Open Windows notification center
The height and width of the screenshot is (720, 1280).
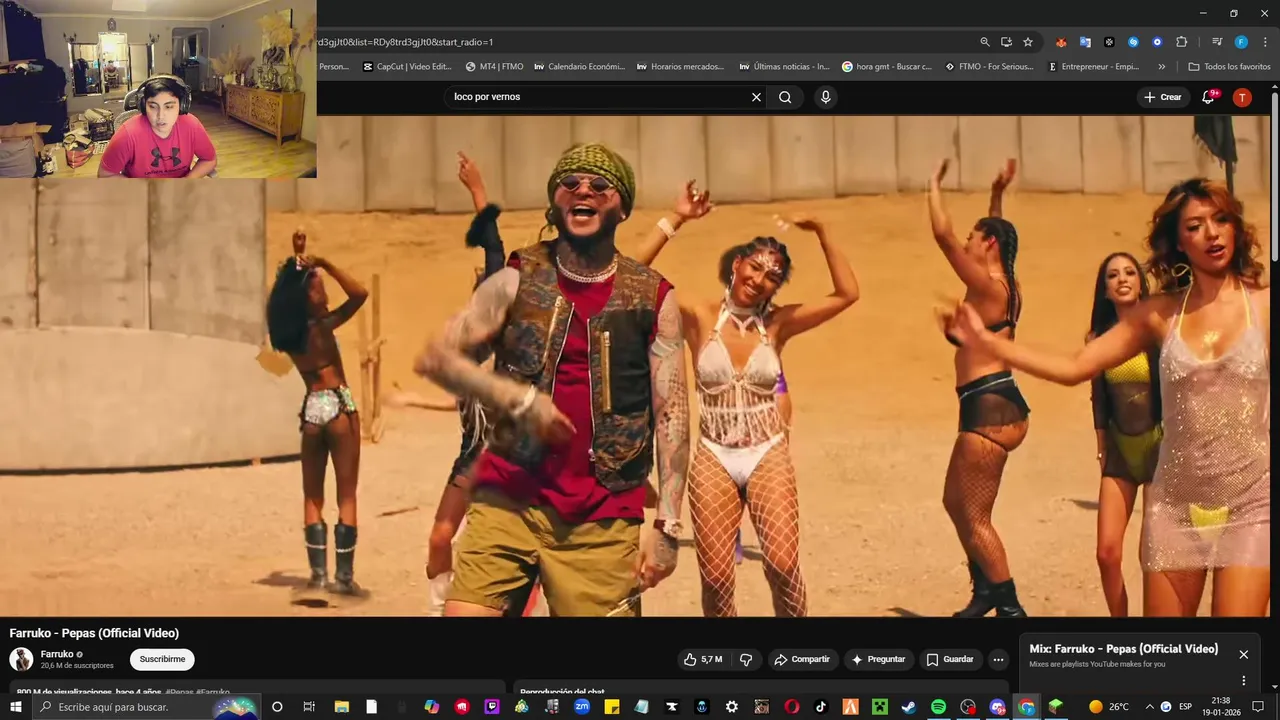coord(1258,707)
